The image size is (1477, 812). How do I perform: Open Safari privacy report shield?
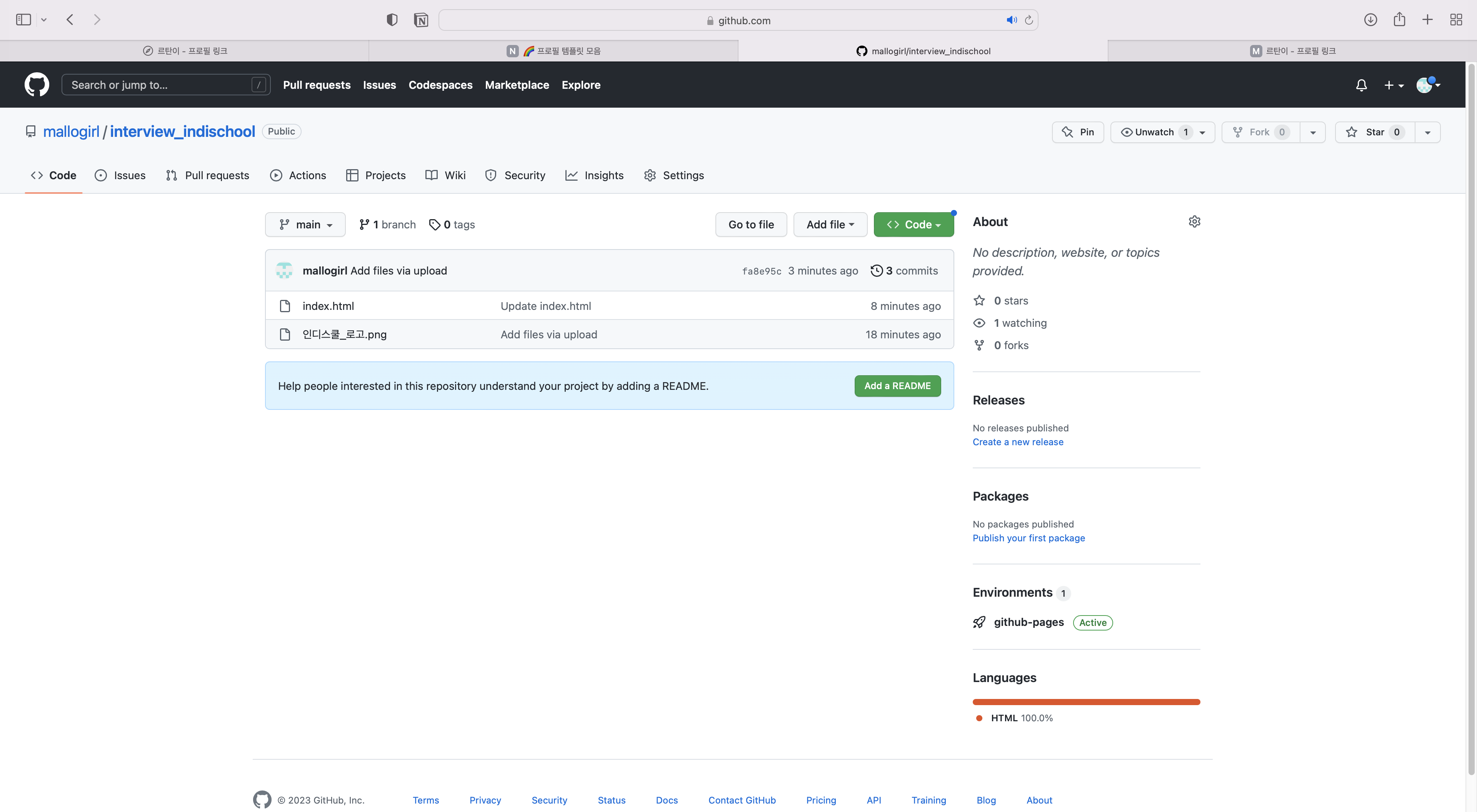pos(392,20)
